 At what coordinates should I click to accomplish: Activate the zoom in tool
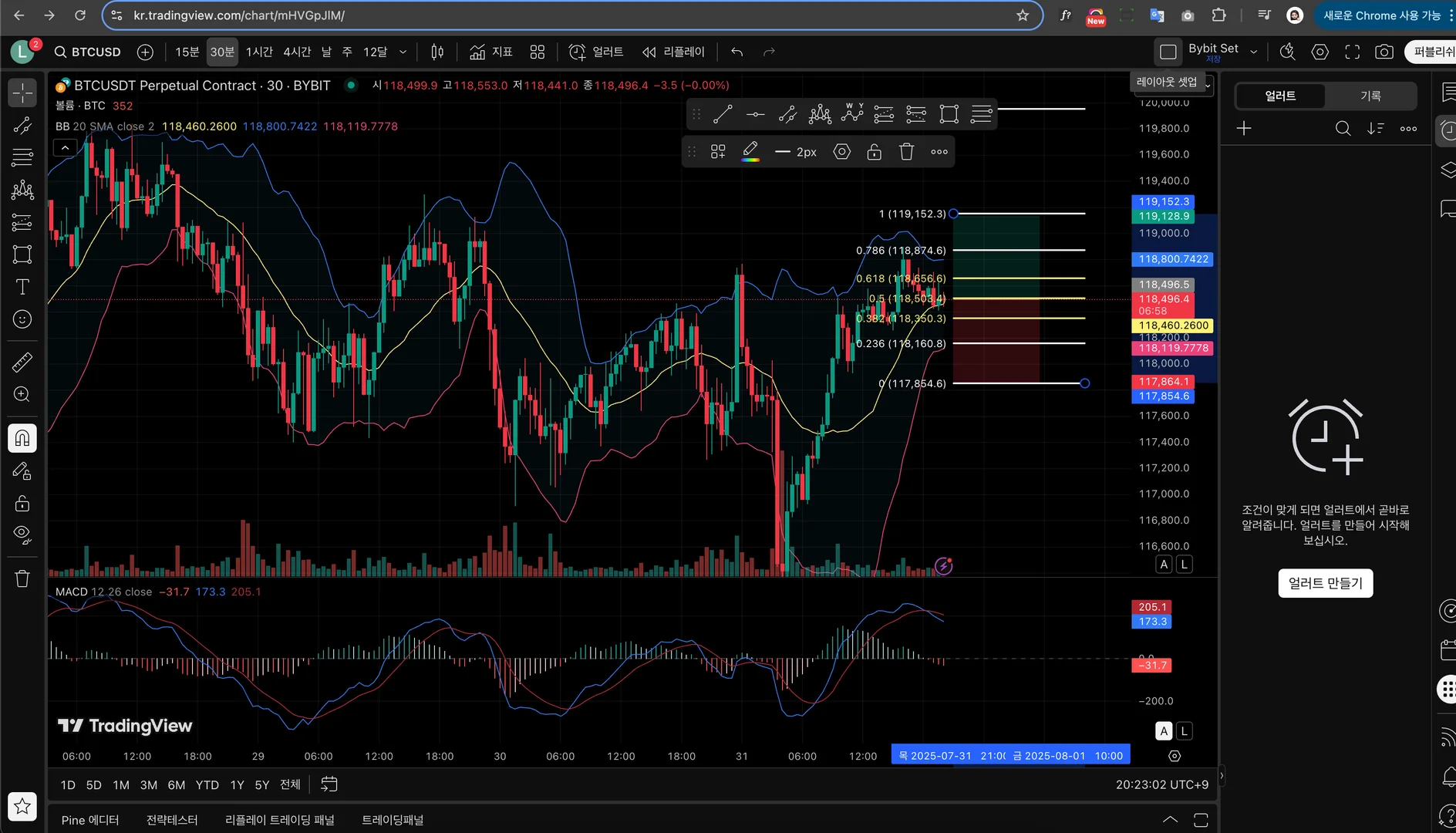coord(22,394)
